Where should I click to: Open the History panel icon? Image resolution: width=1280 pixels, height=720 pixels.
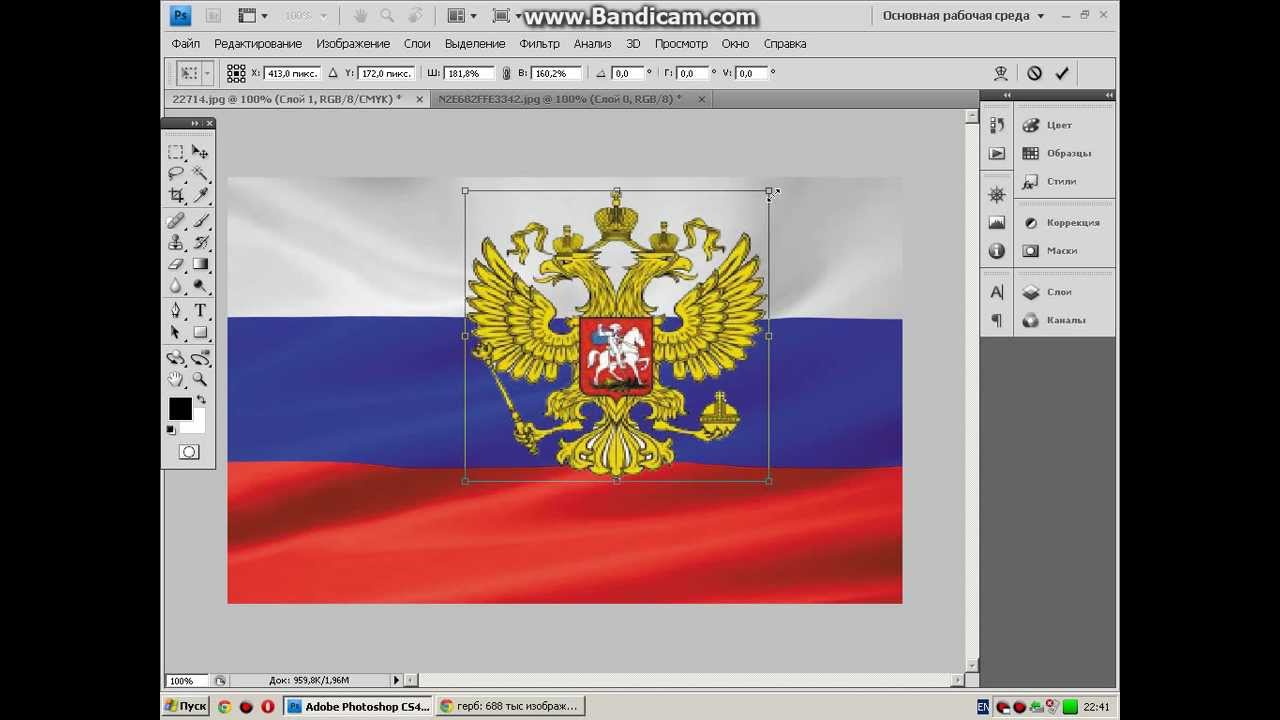click(996, 125)
